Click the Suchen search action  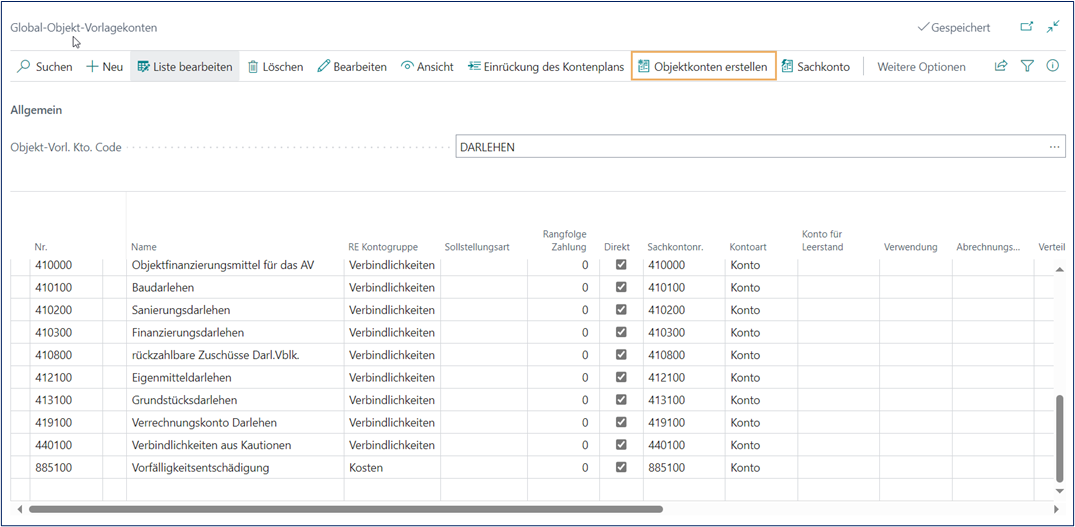tap(45, 66)
